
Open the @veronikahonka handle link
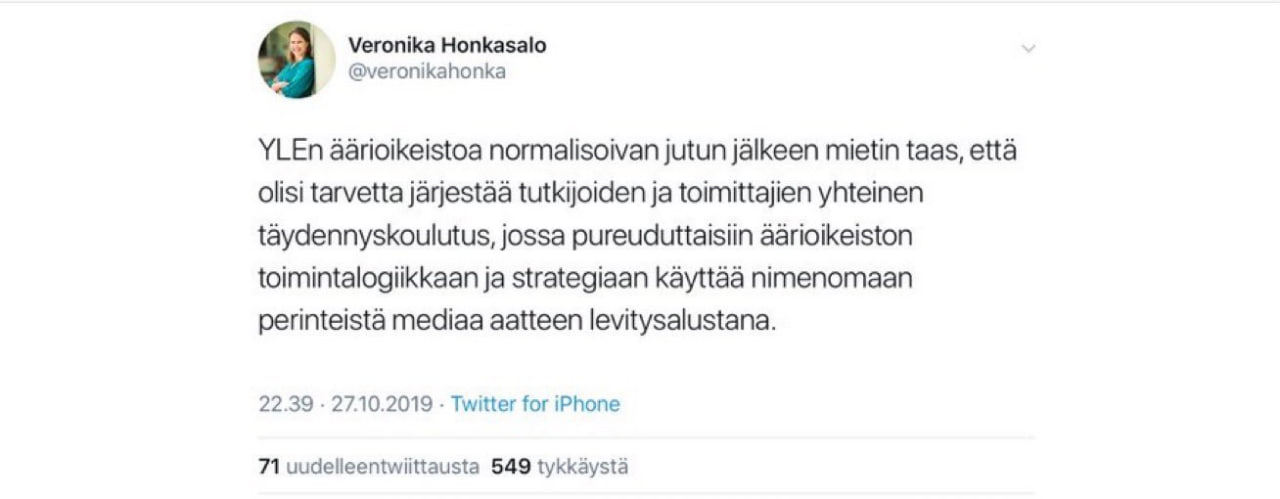427,72
